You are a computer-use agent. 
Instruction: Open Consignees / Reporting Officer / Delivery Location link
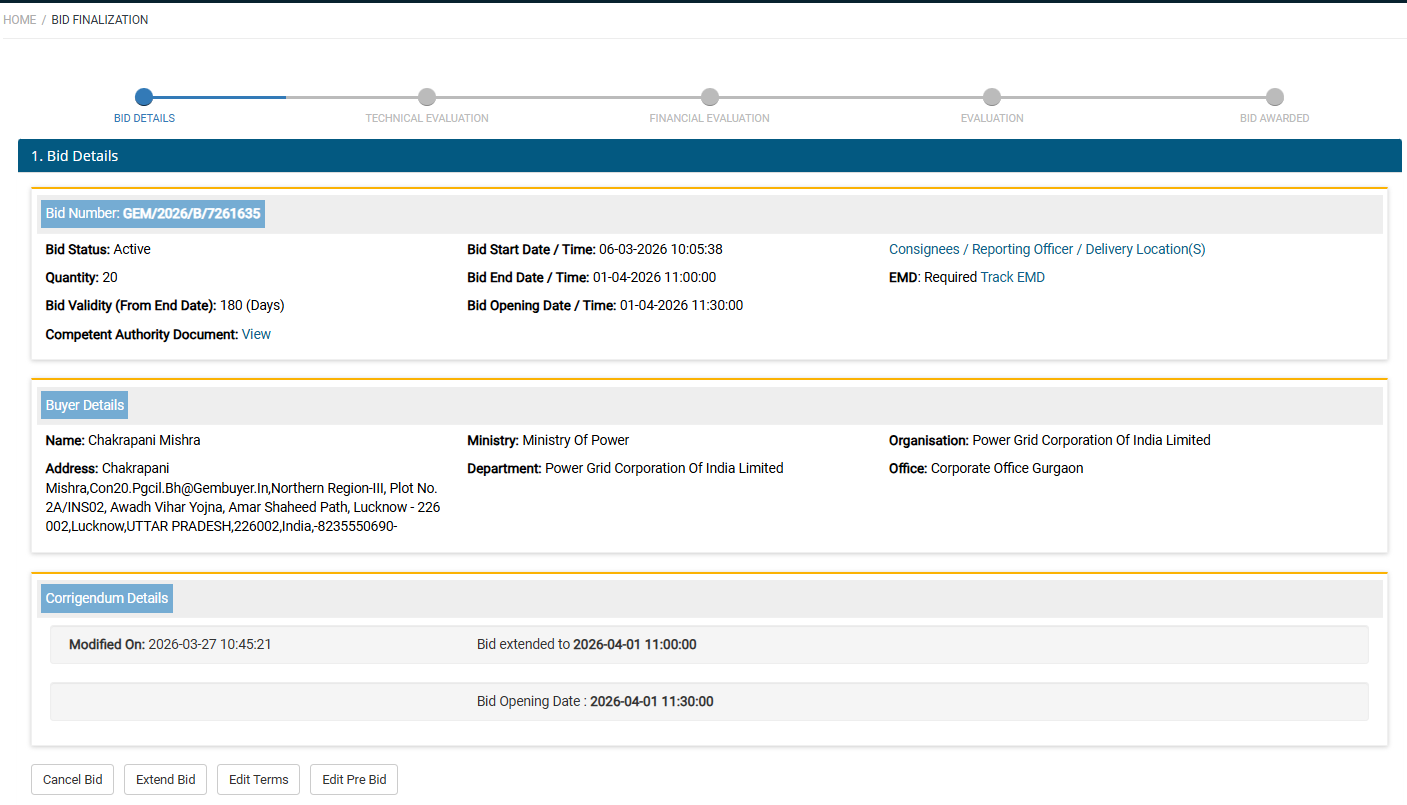pos(1047,249)
